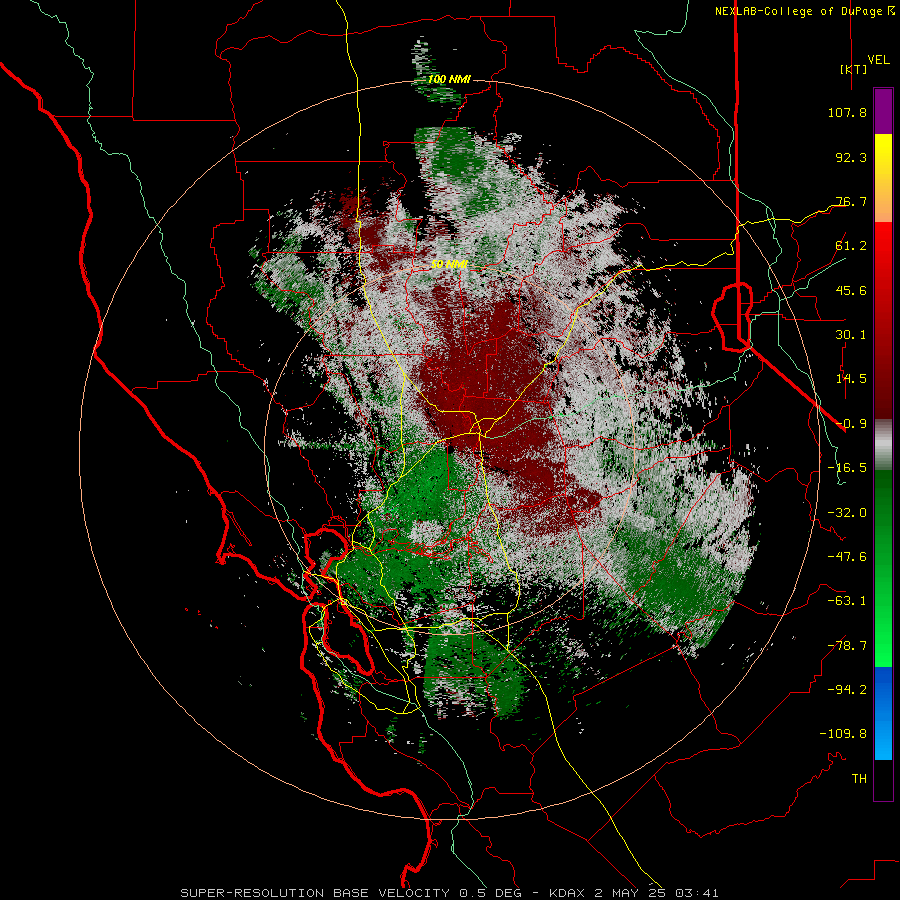The width and height of the screenshot is (900, 900).
Task: Click the 61.2 legend value
Action: pyautogui.click(x=851, y=246)
